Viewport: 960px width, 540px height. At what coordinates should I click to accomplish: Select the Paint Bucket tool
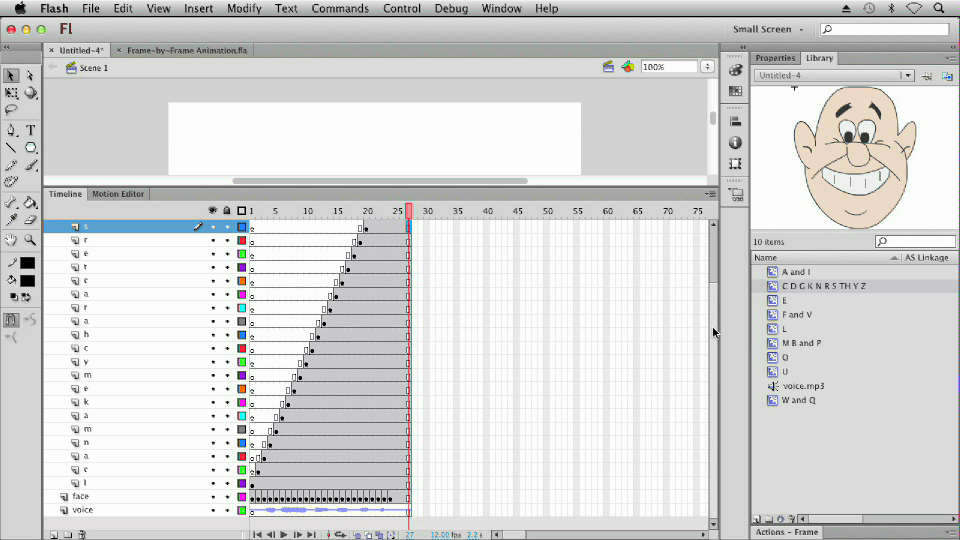coord(30,202)
